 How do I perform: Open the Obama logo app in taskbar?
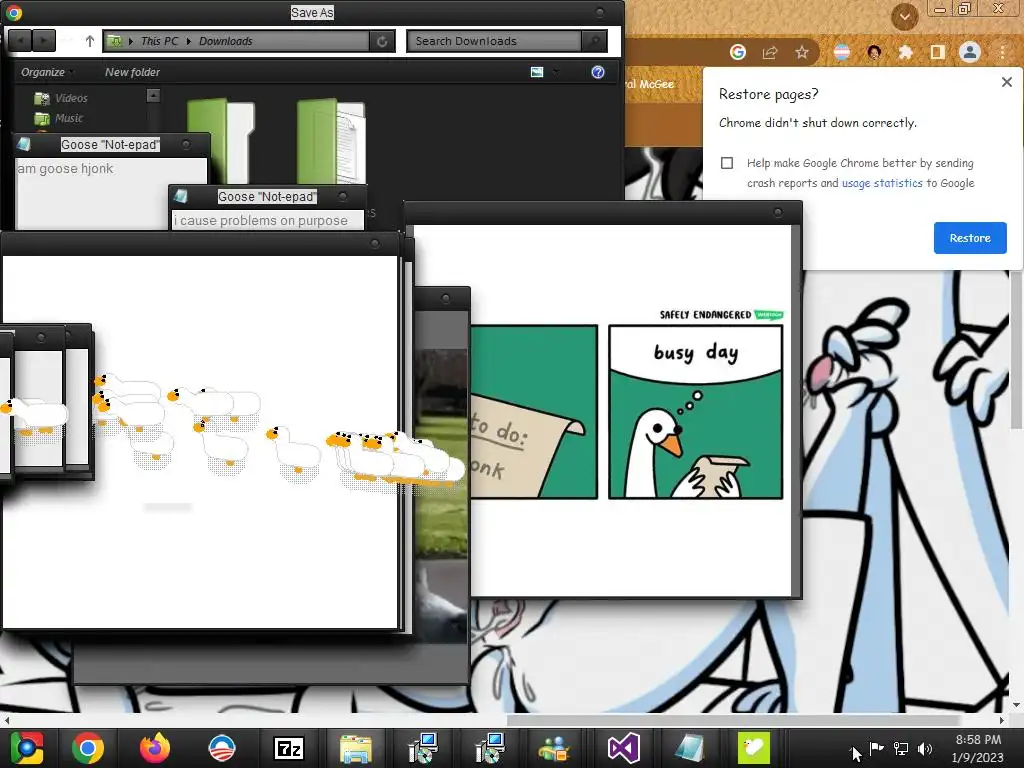pos(221,748)
